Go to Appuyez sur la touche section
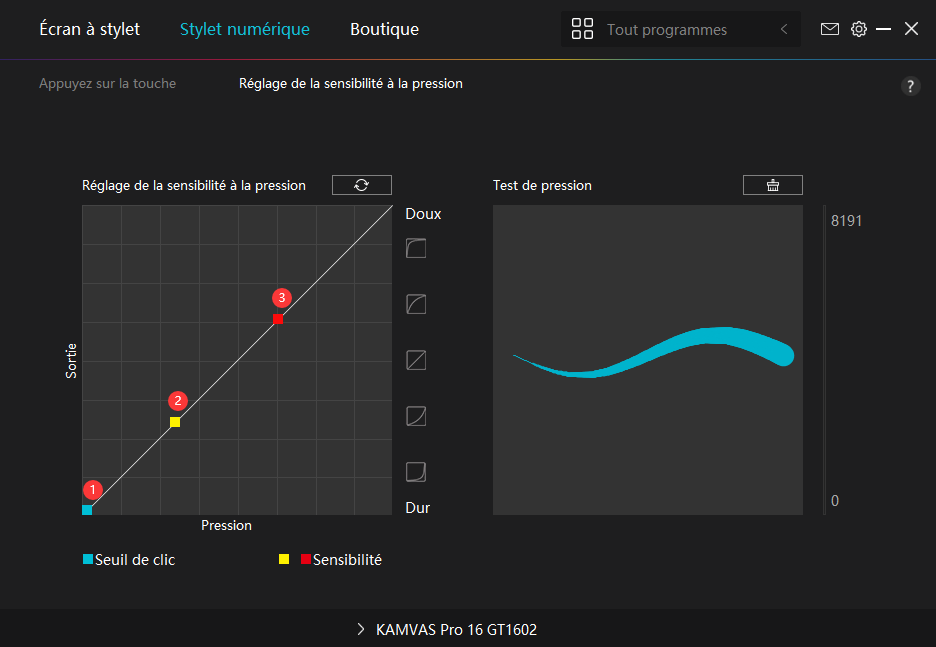 pos(107,84)
